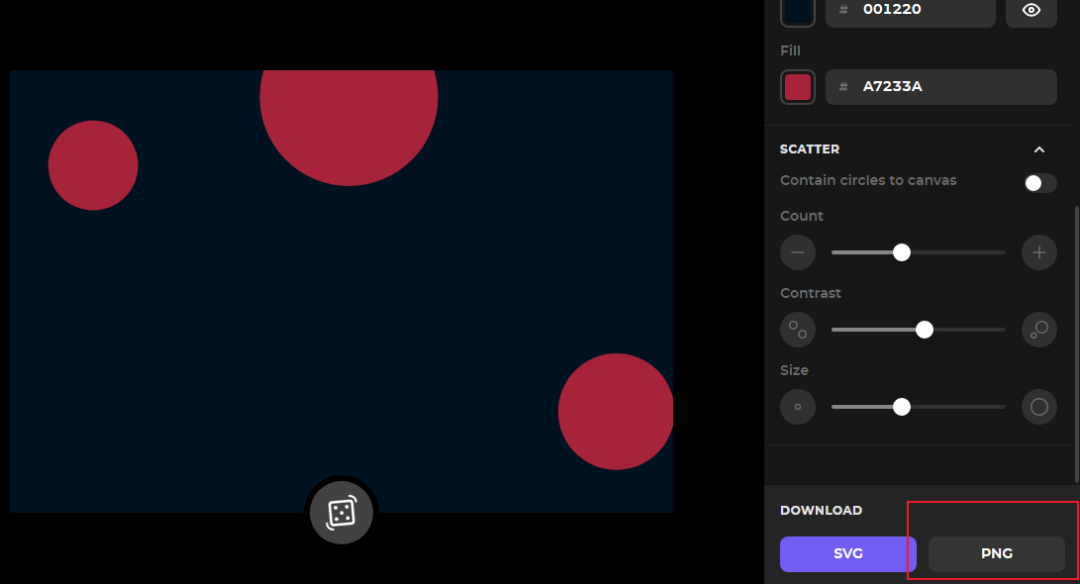Click the Size slider handle

(x=901, y=407)
